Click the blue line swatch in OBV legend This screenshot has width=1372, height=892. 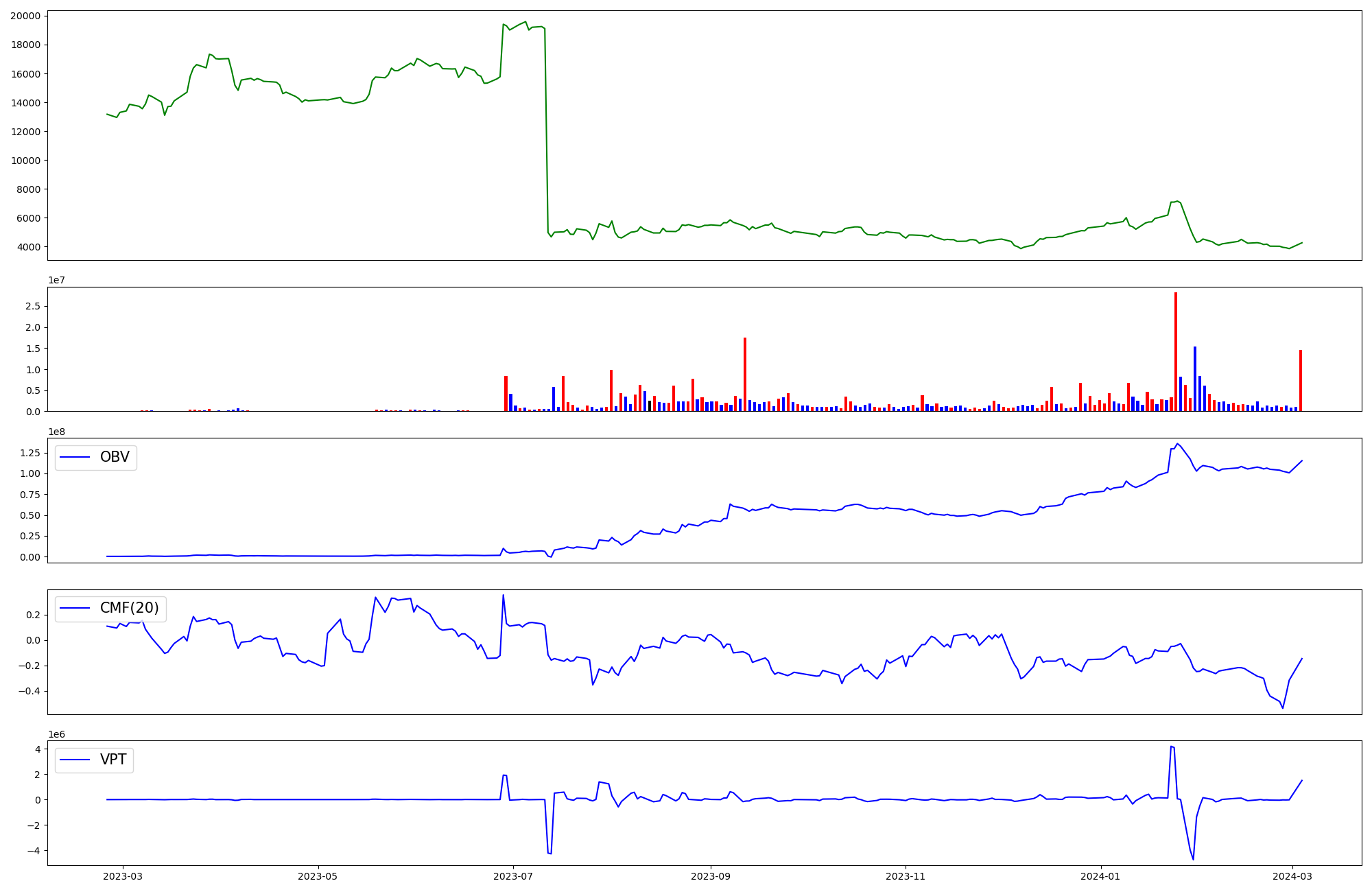(x=75, y=457)
